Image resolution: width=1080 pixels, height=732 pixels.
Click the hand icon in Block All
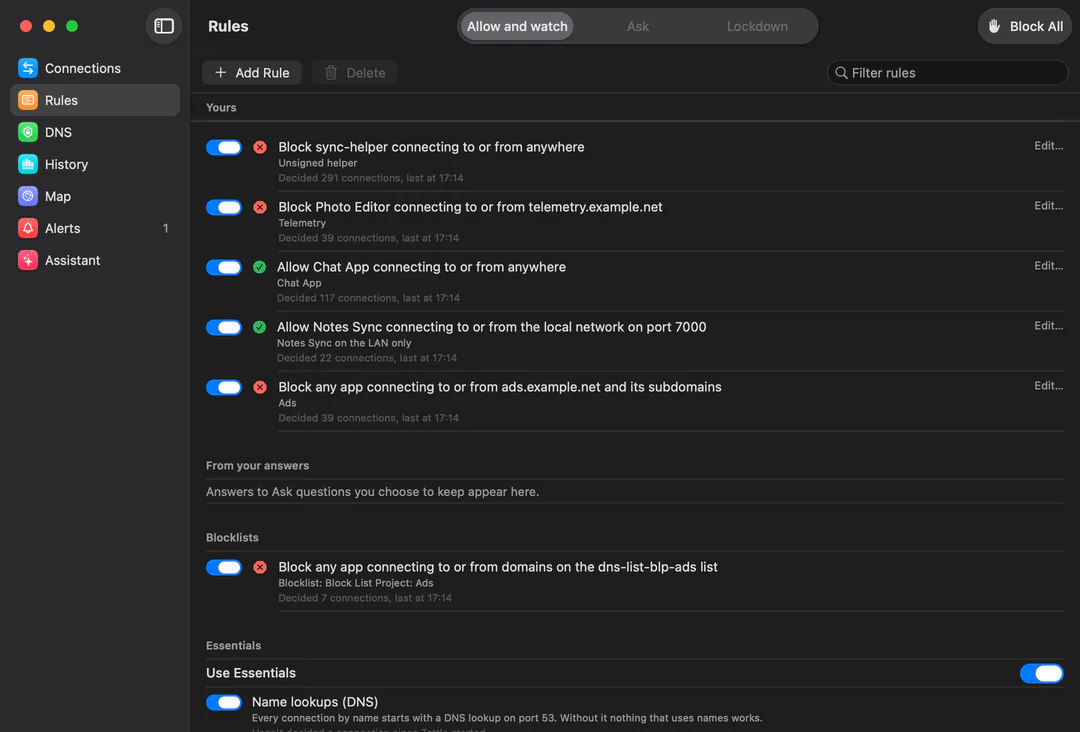[994, 26]
